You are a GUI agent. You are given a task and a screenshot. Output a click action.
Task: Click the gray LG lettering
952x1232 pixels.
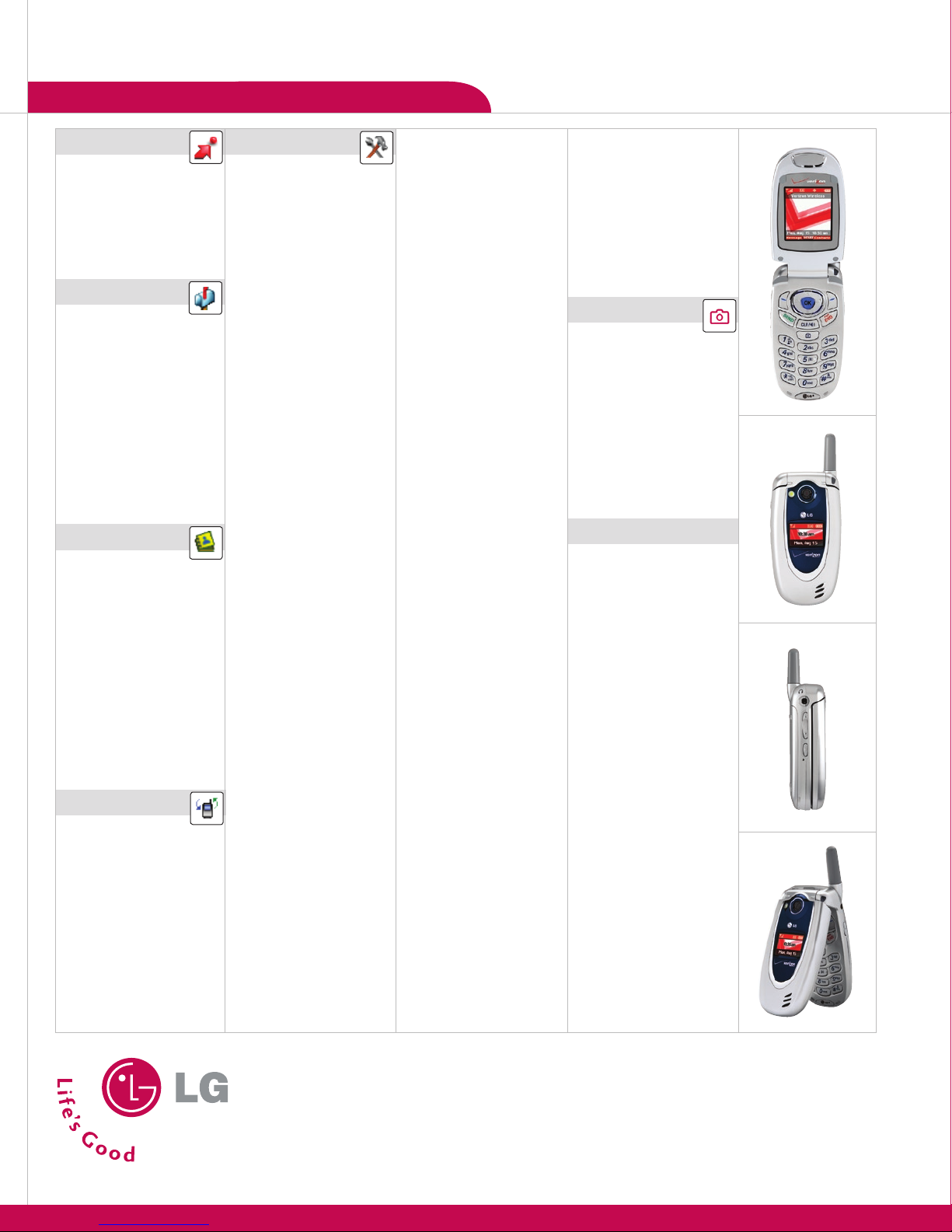click(202, 1087)
